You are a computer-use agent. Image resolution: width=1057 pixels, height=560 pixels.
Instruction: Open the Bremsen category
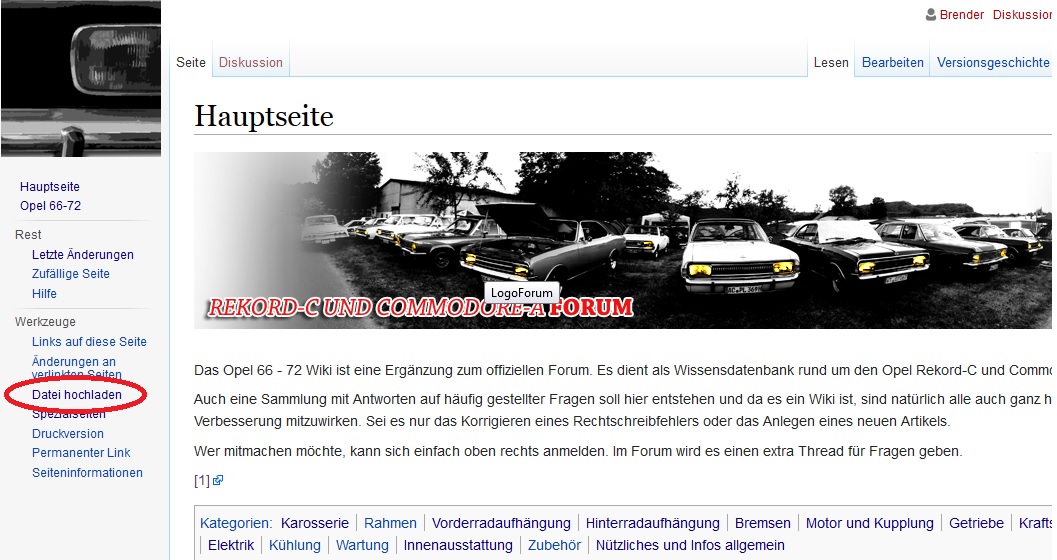762,523
